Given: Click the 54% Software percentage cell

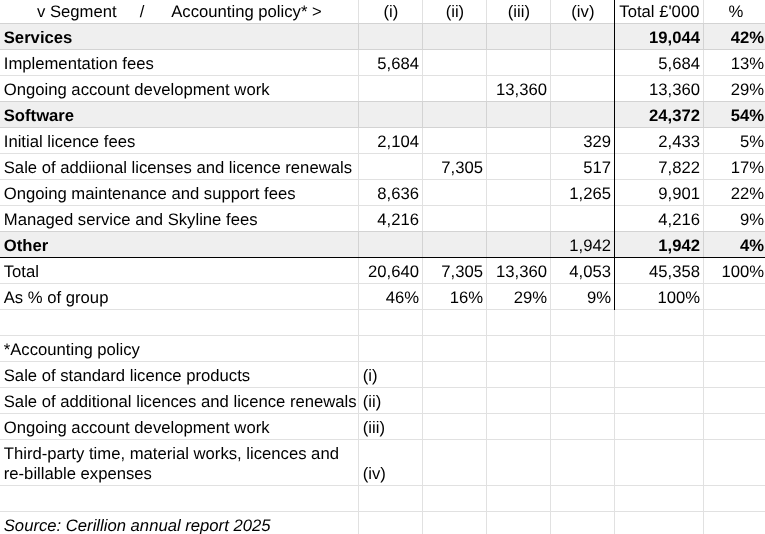Looking at the screenshot, I should pos(747,115).
